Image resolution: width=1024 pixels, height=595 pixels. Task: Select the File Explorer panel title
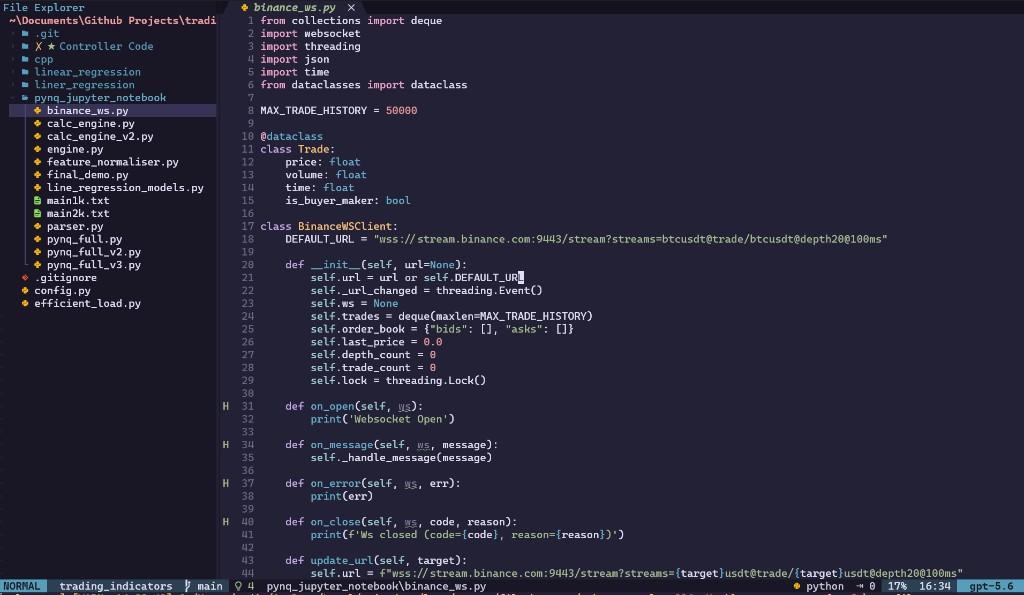(44, 8)
